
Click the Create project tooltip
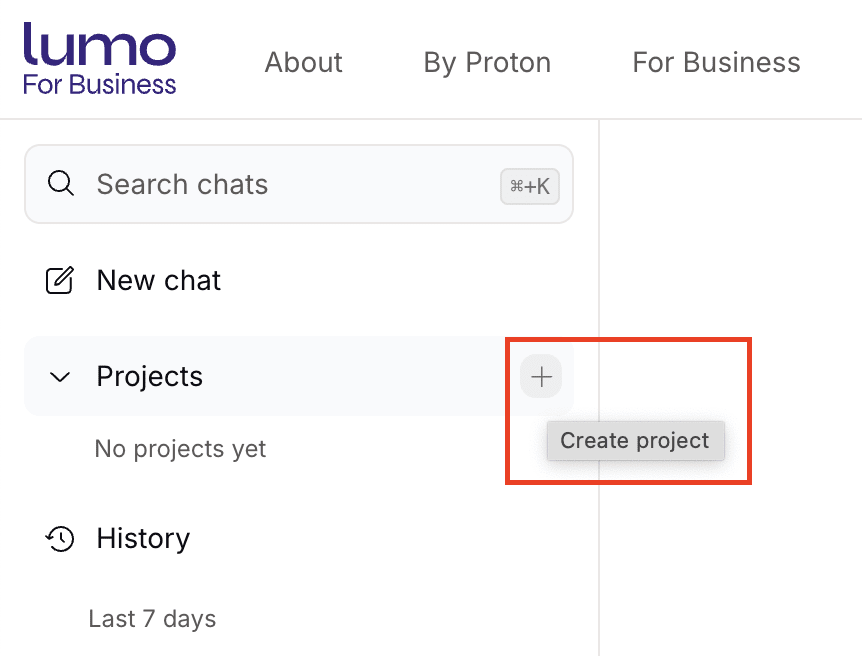pos(635,441)
